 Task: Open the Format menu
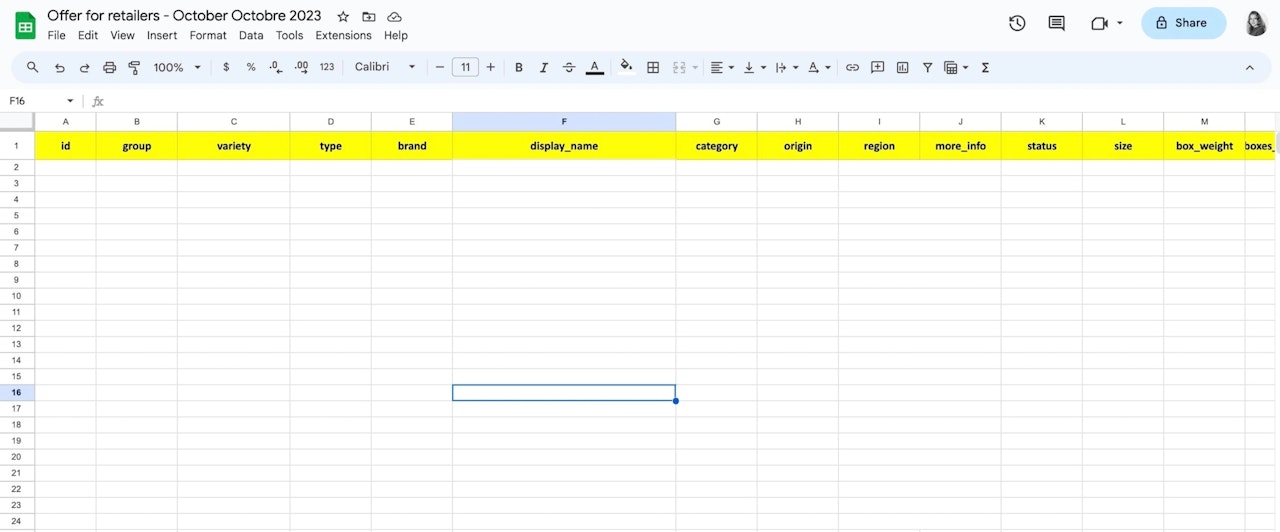pos(208,35)
